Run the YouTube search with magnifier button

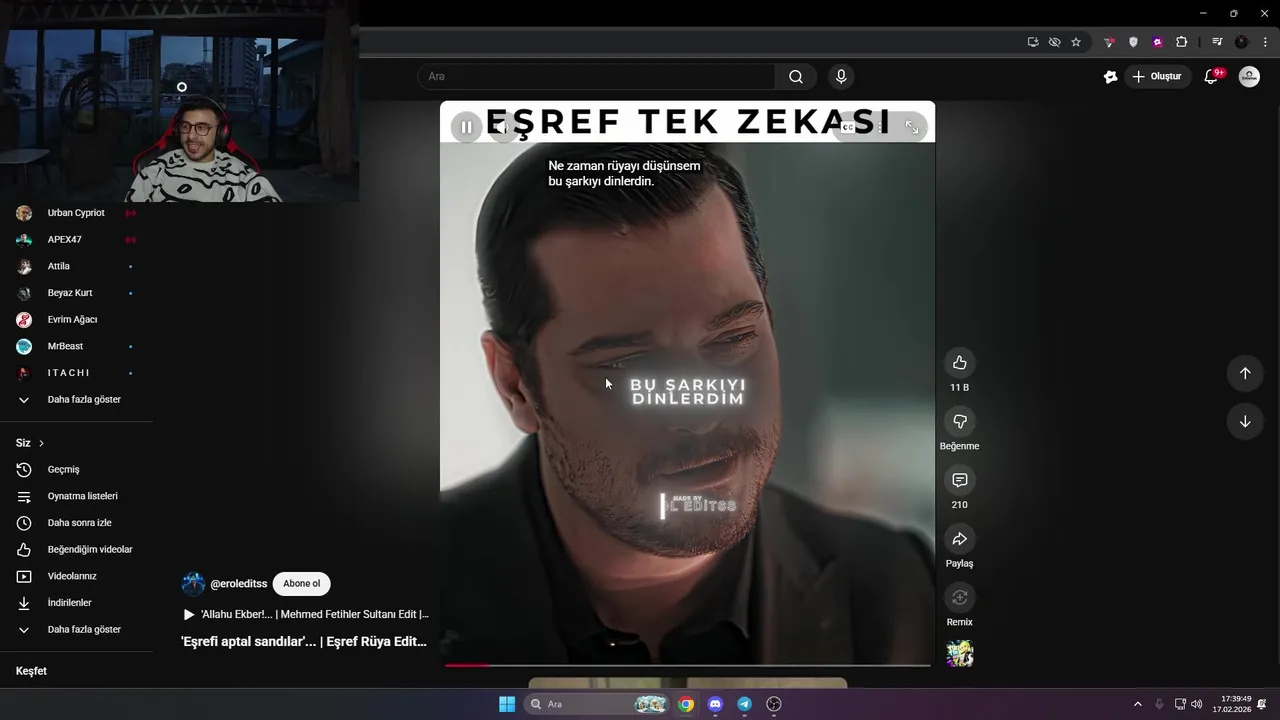pyautogui.click(x=796, y=77)
